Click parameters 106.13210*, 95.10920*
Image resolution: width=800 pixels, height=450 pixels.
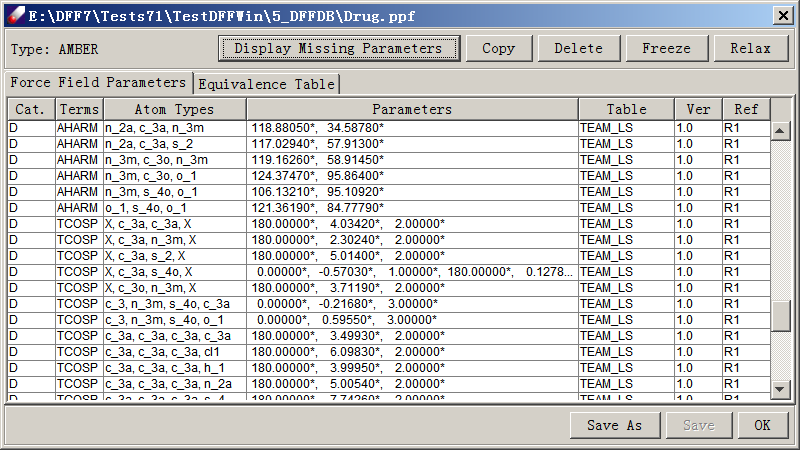(x=412, y=192)
